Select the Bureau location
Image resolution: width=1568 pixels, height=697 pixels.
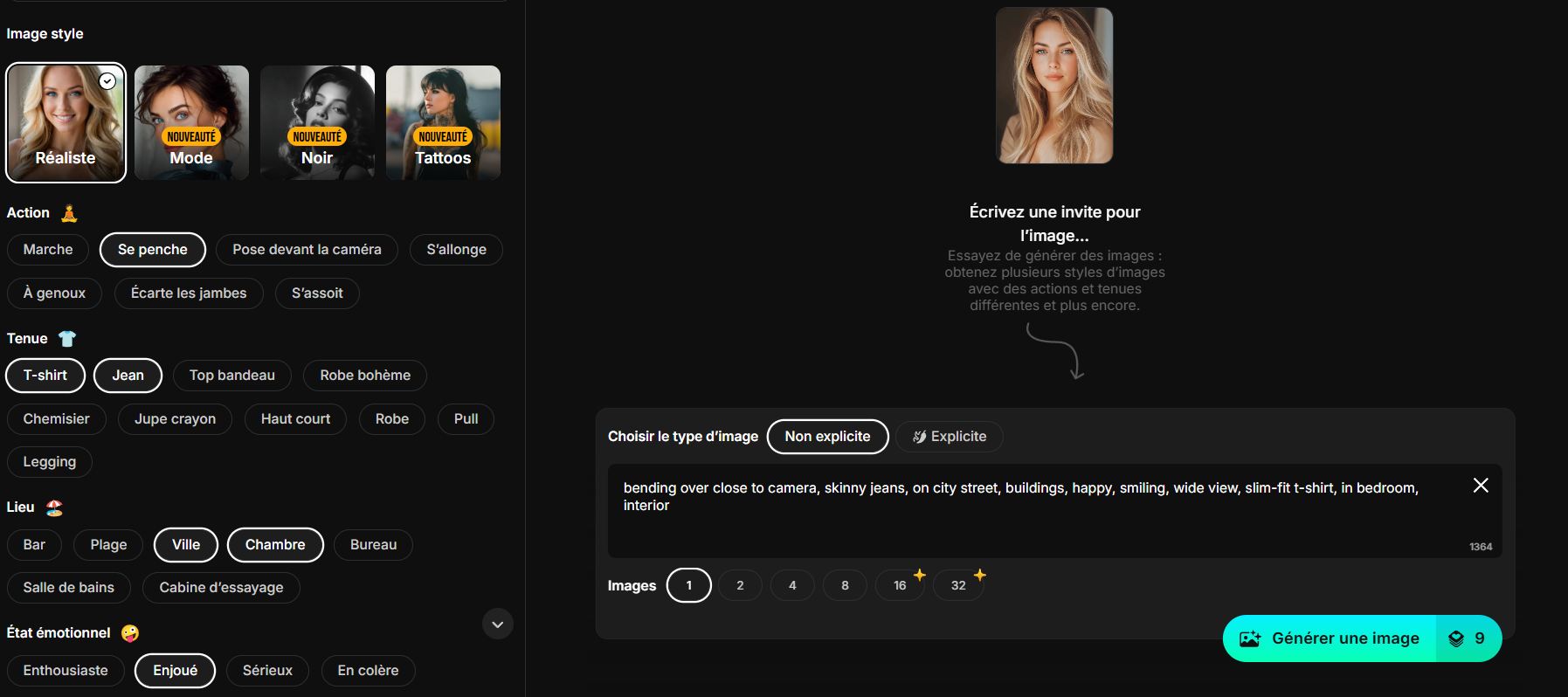(x=374, y=545)
